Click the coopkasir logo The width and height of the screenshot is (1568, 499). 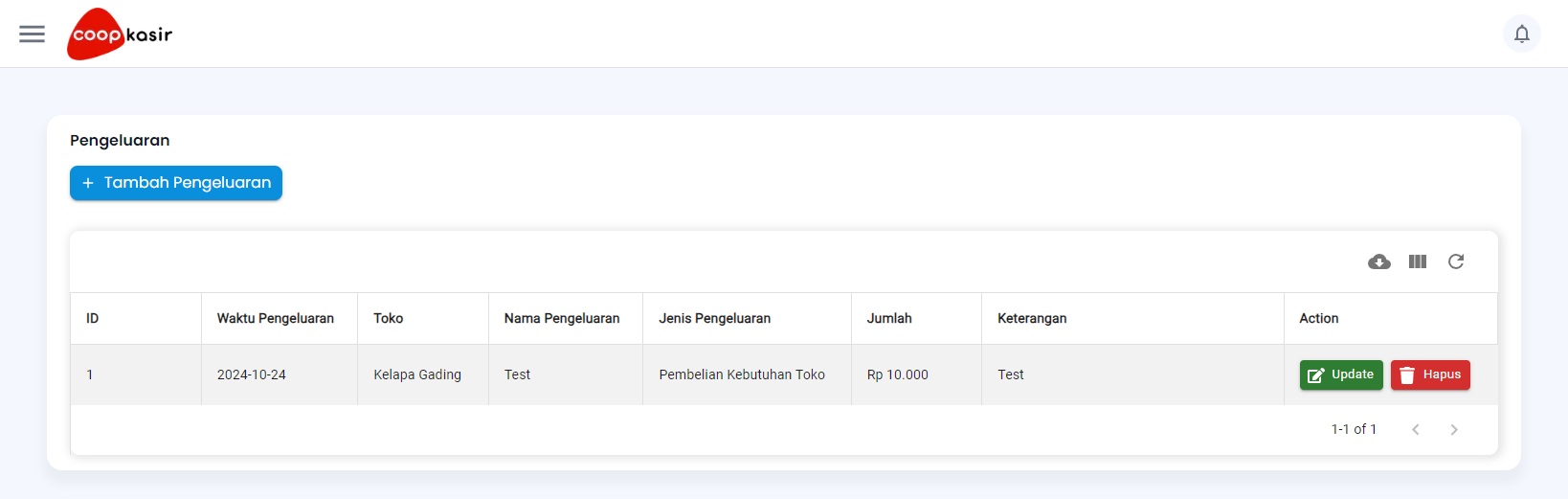coord(120,34)
